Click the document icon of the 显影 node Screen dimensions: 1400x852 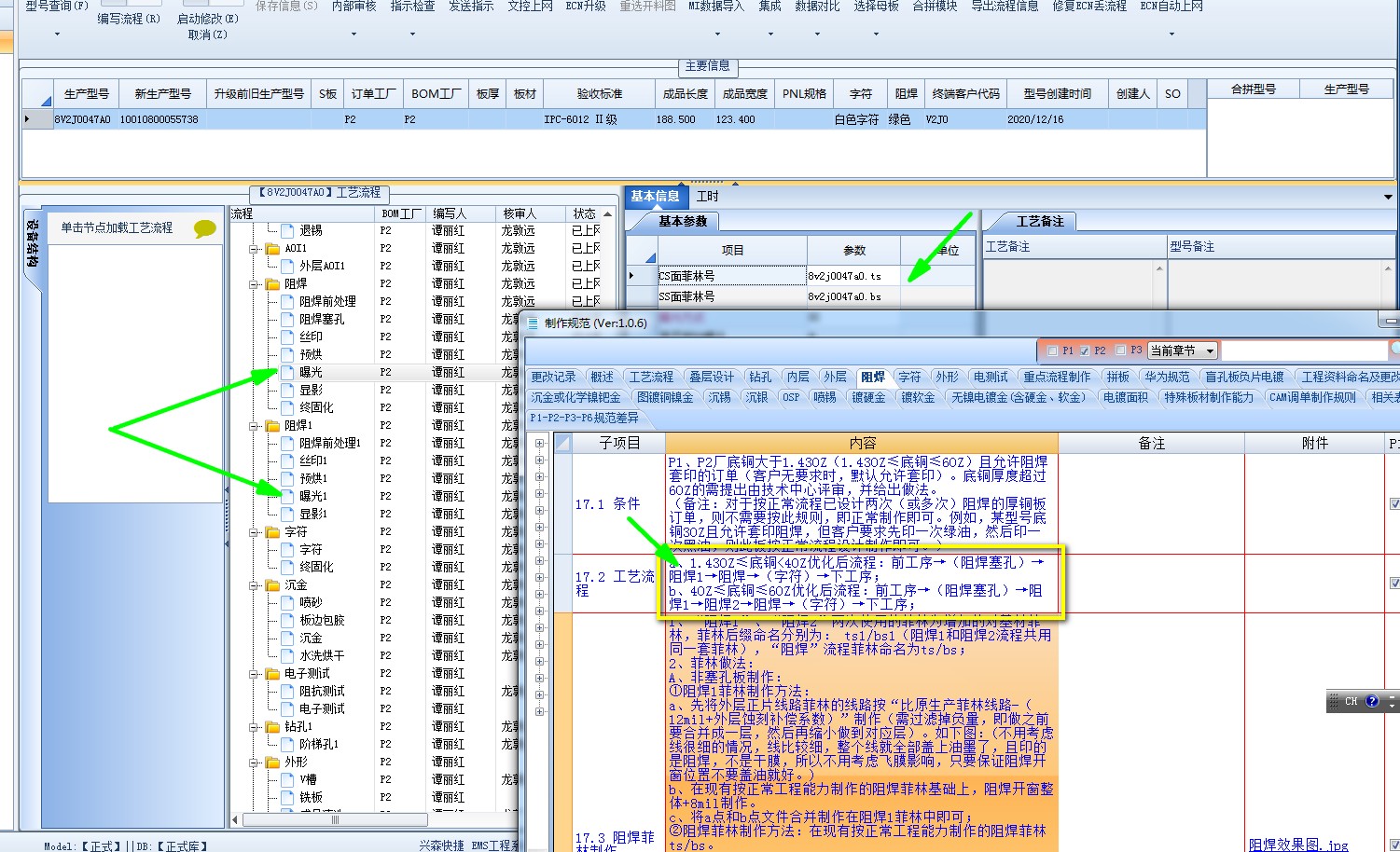[287, 391]
